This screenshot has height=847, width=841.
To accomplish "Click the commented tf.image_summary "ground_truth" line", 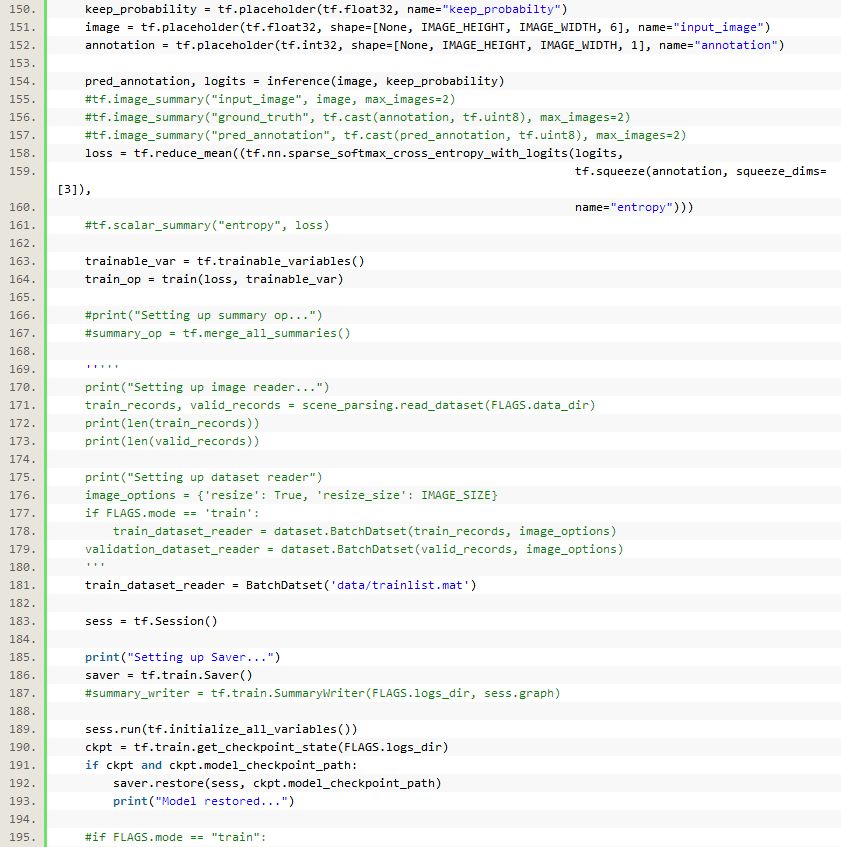I will click(358, 117).
